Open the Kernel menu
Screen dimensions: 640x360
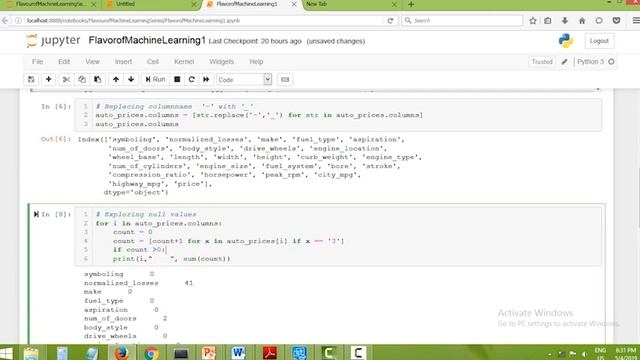click(x=184, y=62)
